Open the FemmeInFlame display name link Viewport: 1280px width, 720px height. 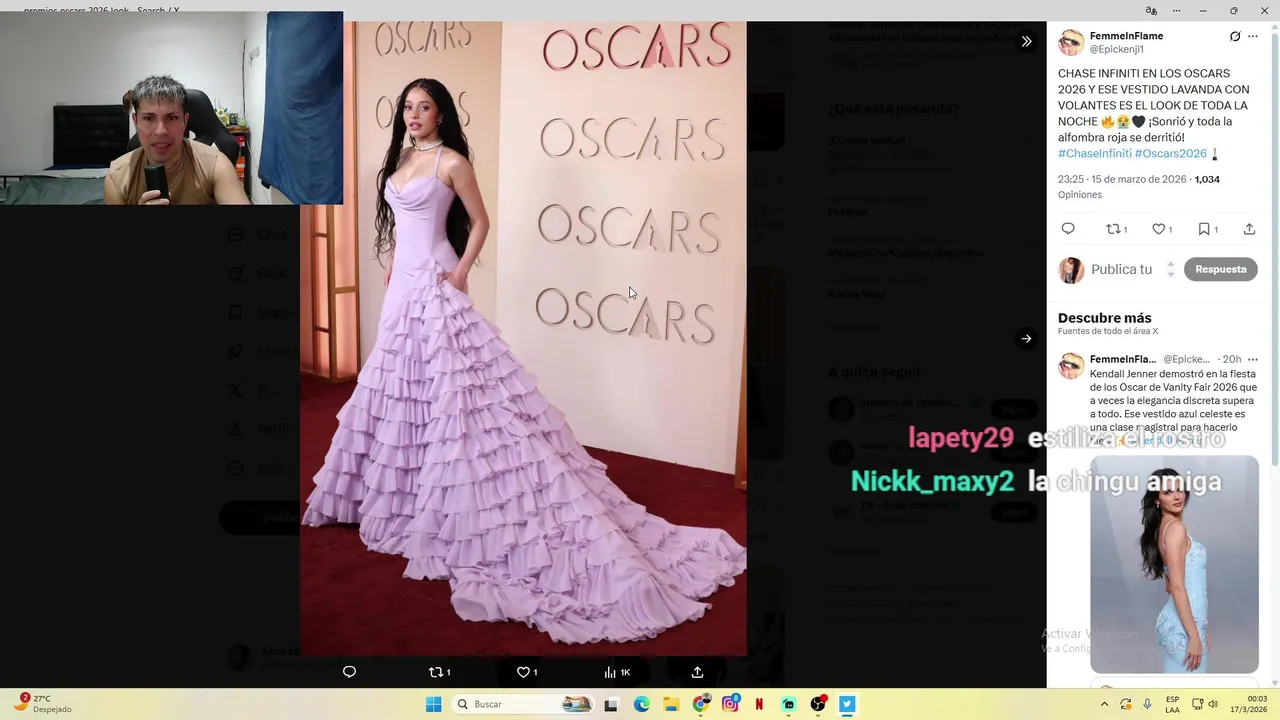click(1126, 36)
